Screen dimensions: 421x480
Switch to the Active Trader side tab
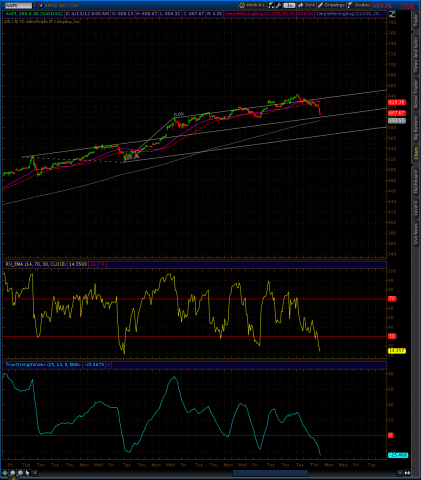point(416,94)
